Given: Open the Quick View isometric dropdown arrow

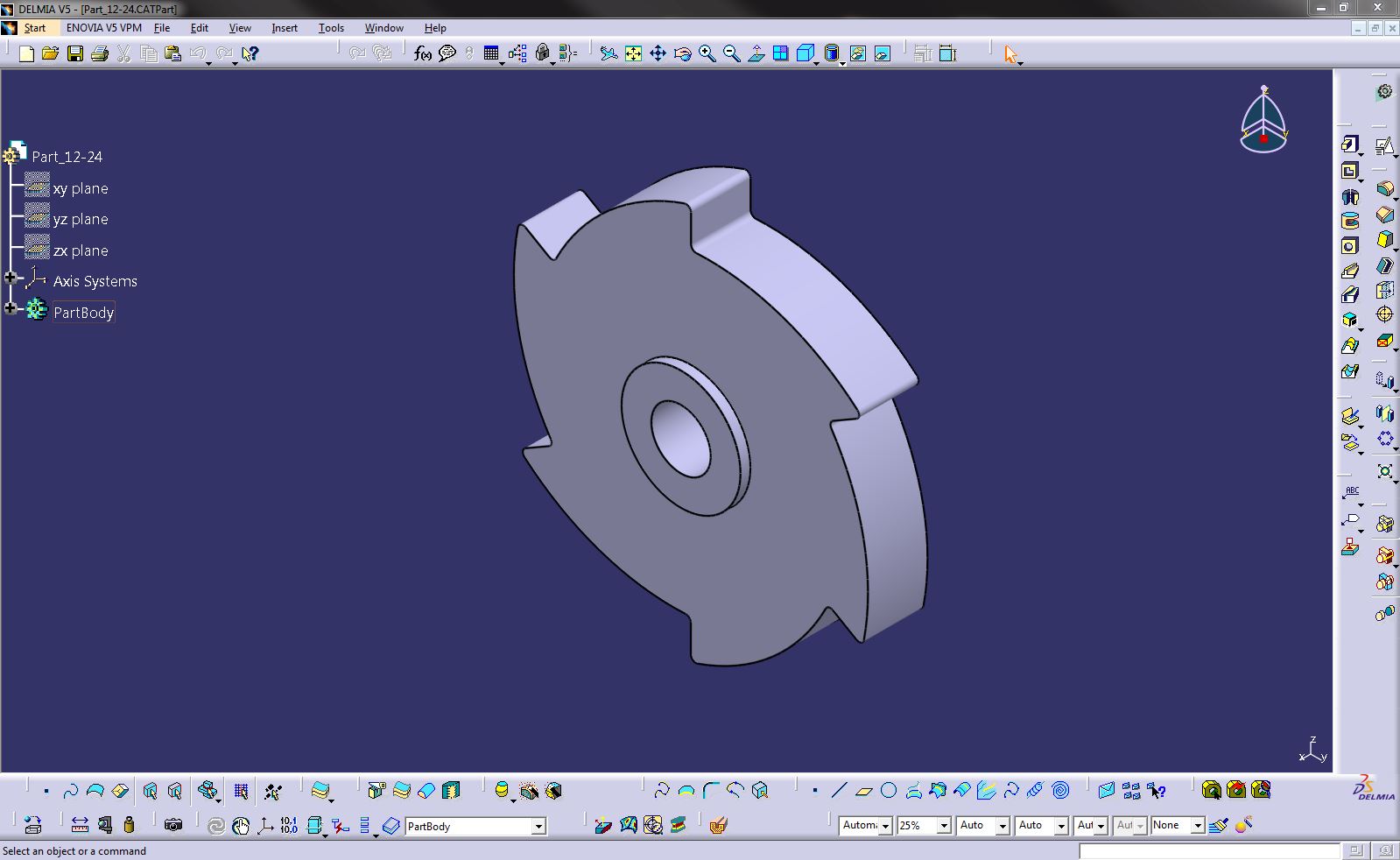Looking at the screenshot, I should point(816,62).
